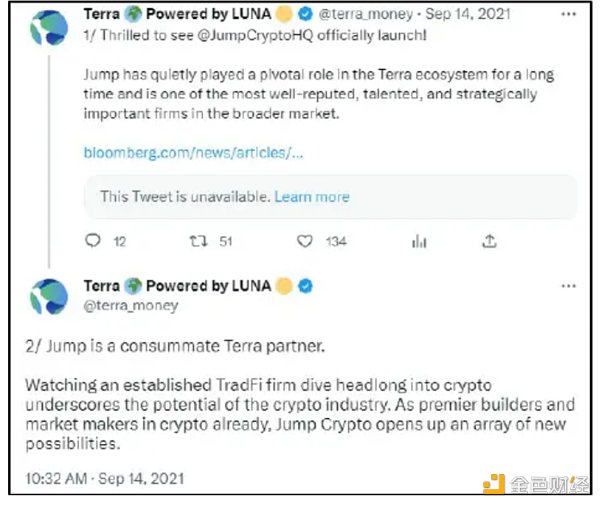View analytics bar-chart icon on first tweet

click(419, 241)
